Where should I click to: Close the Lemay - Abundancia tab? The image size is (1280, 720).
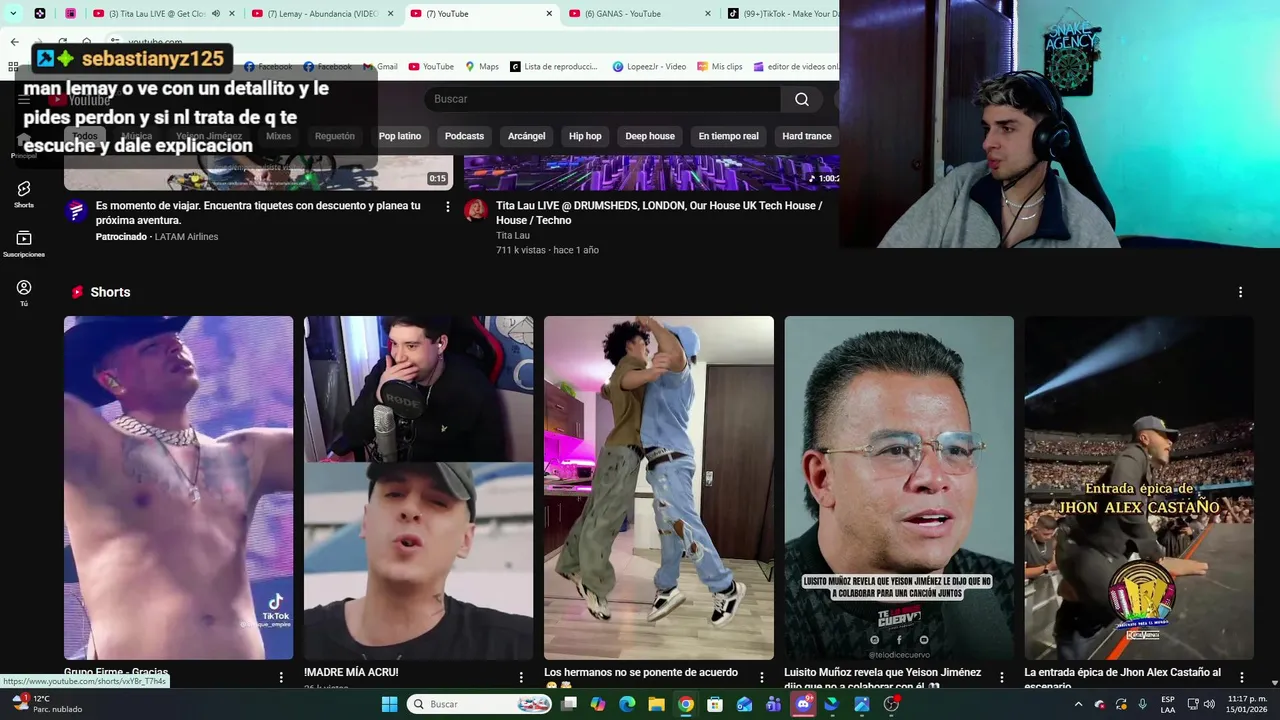click(390, 14)
